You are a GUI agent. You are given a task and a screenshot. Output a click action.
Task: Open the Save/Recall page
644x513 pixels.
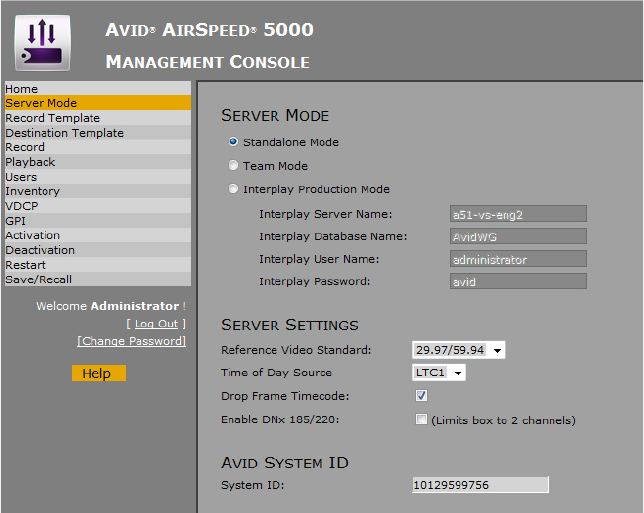(98, 279)
